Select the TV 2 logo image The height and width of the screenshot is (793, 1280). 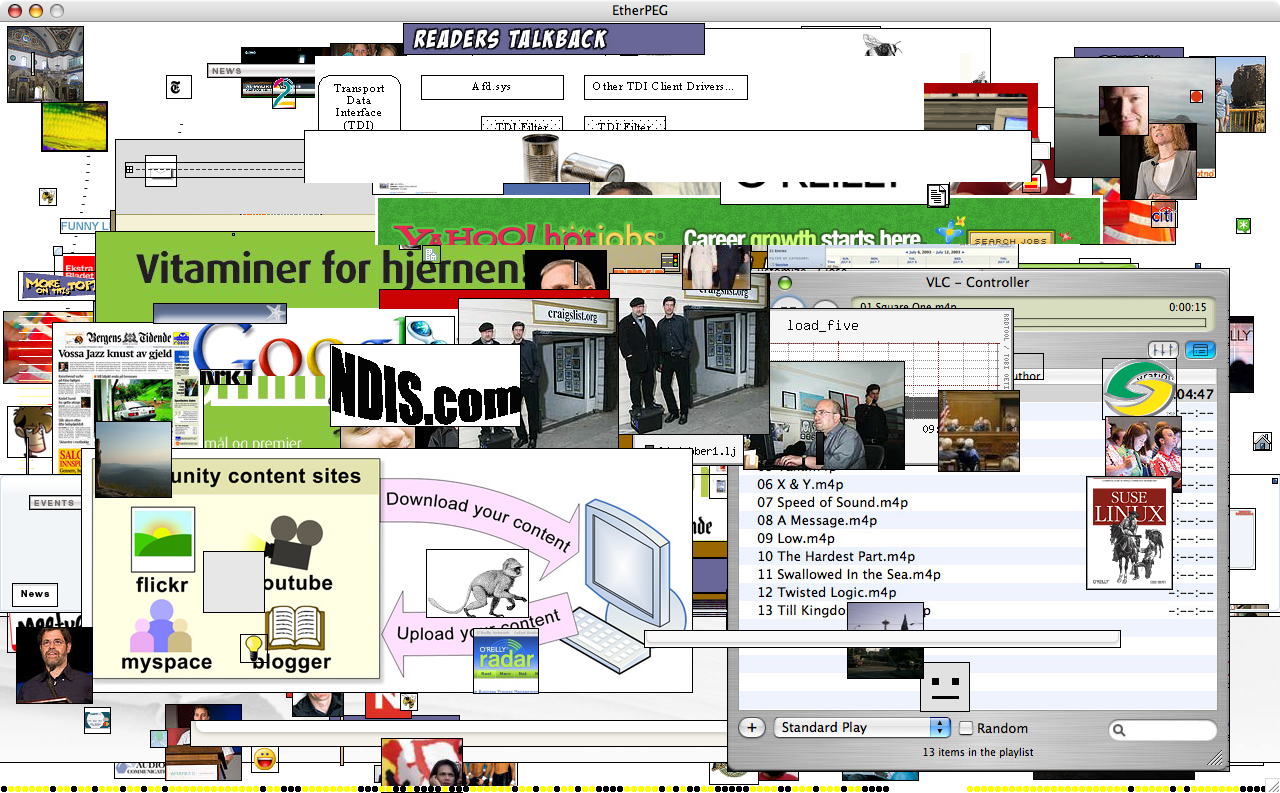pos(283,94)
